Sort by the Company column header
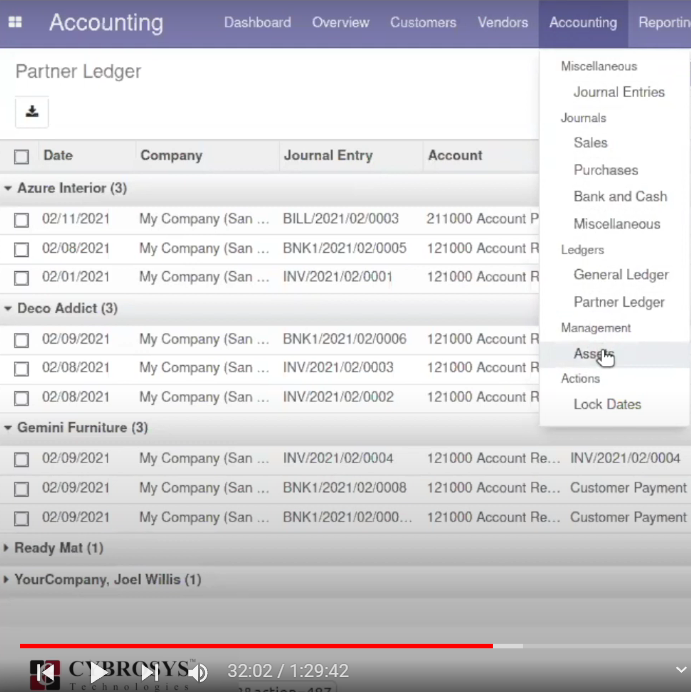 point(171,155)
